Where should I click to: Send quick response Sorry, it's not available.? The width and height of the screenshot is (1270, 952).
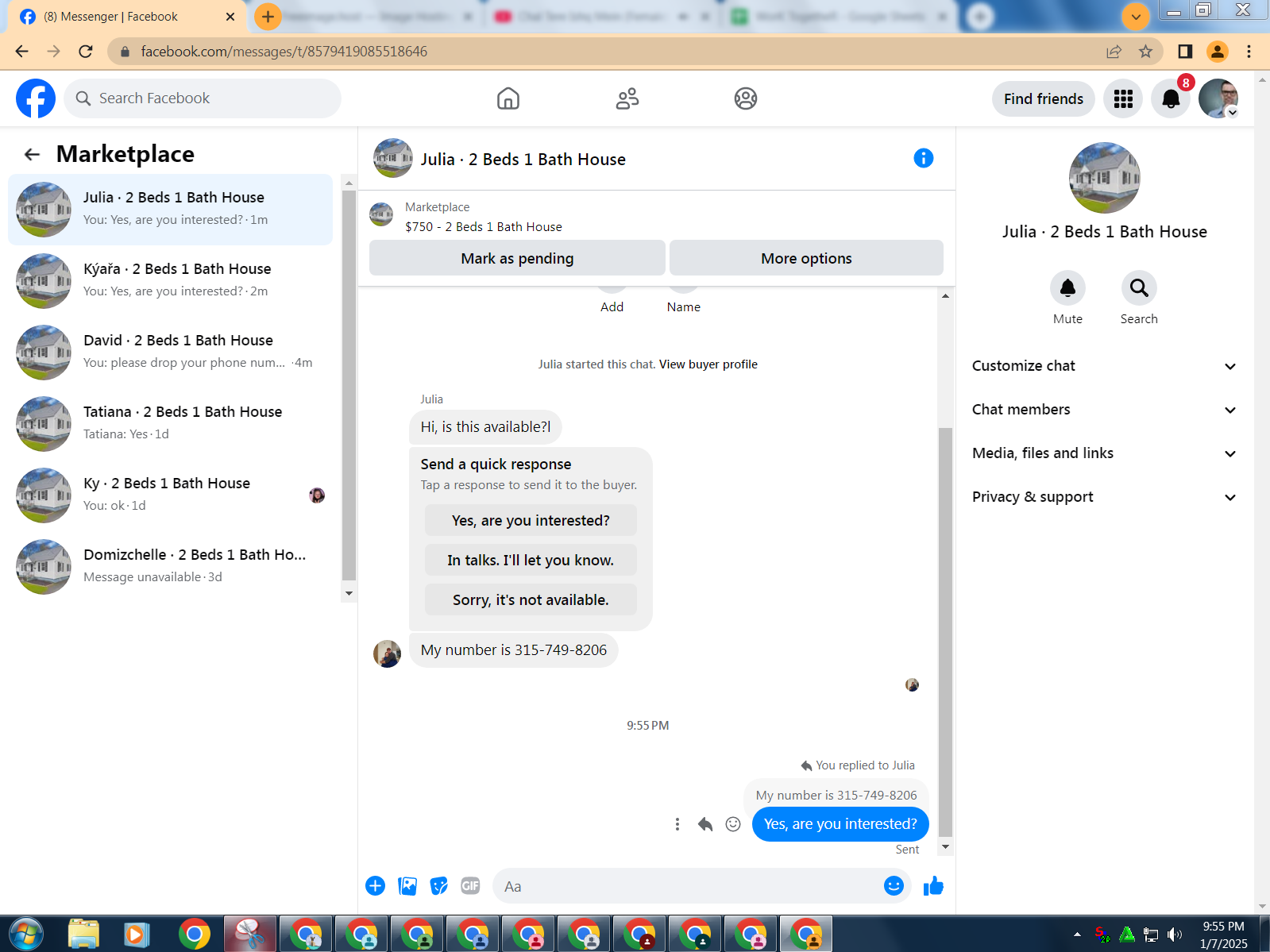pyautogui.click(x=531, y=600)
